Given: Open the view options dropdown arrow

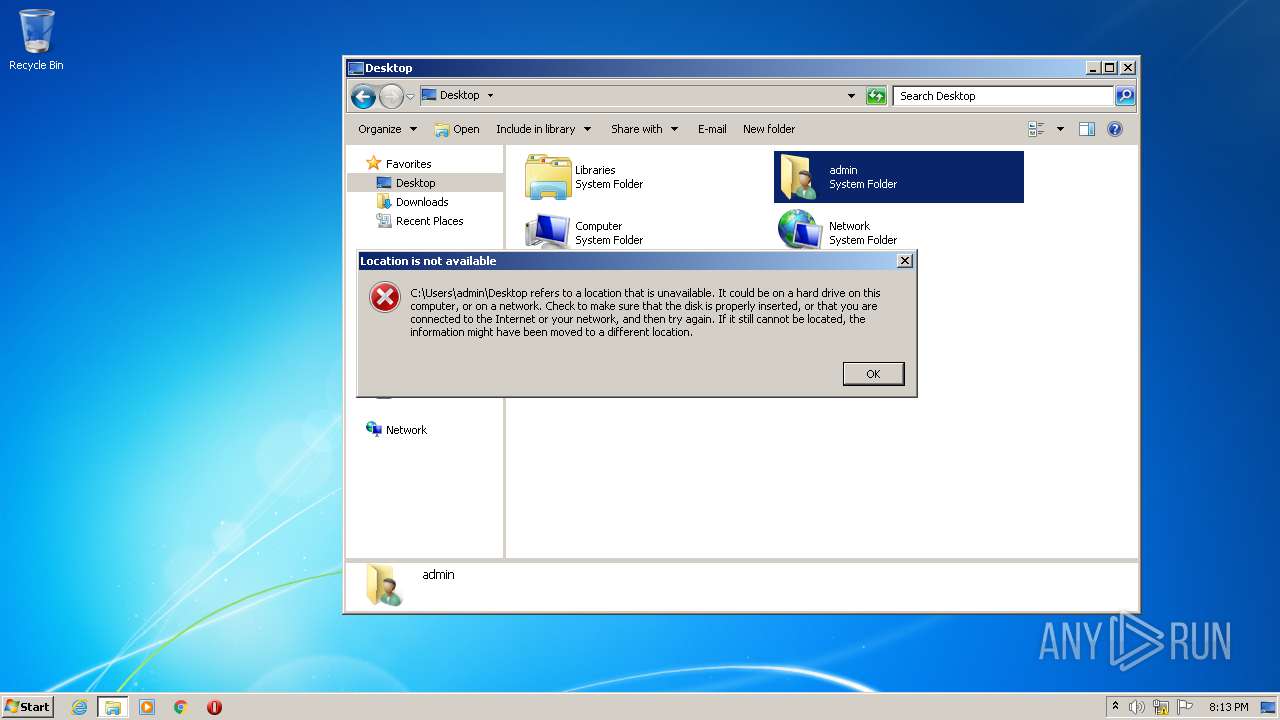Looking at the screenshot, I should click(1060, 129).
